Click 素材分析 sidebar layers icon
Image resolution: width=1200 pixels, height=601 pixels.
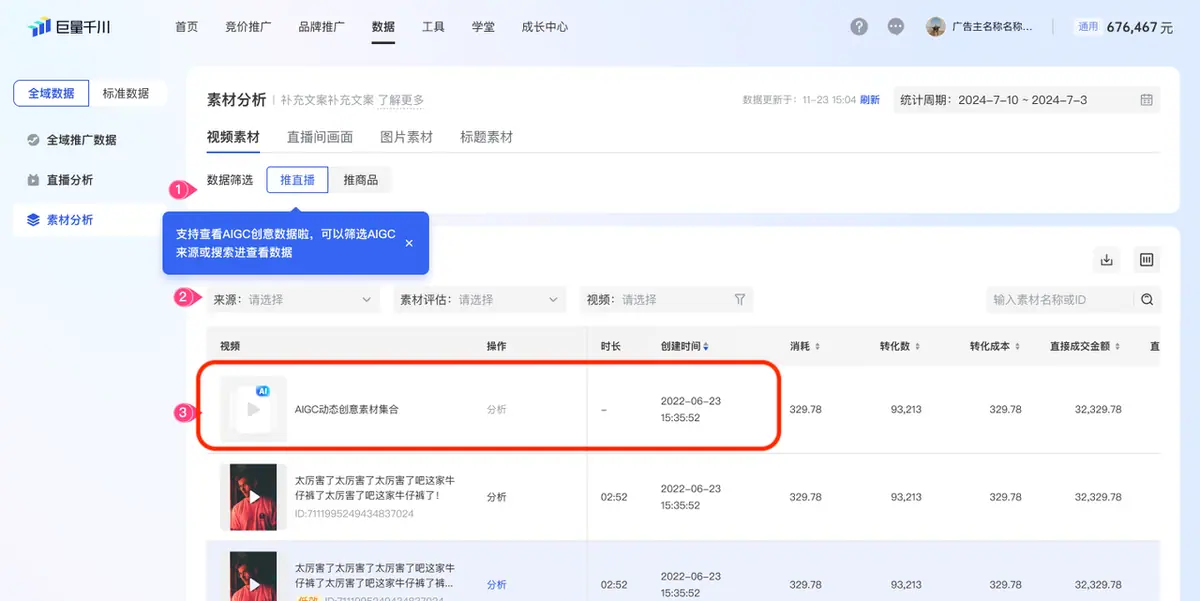pyautogui.click(x=33, y=220)
